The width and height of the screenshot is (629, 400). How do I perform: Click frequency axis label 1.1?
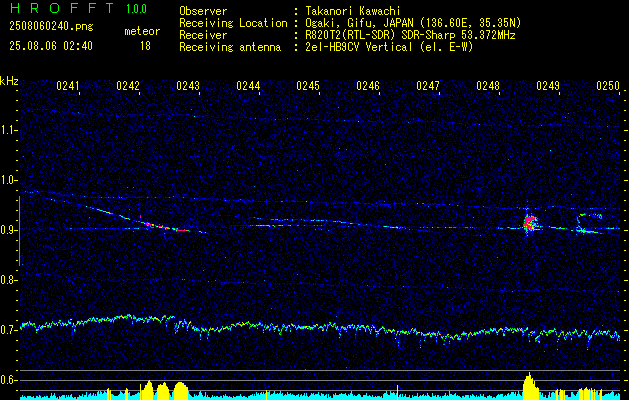pyautogui.click(x=8, y=130)
